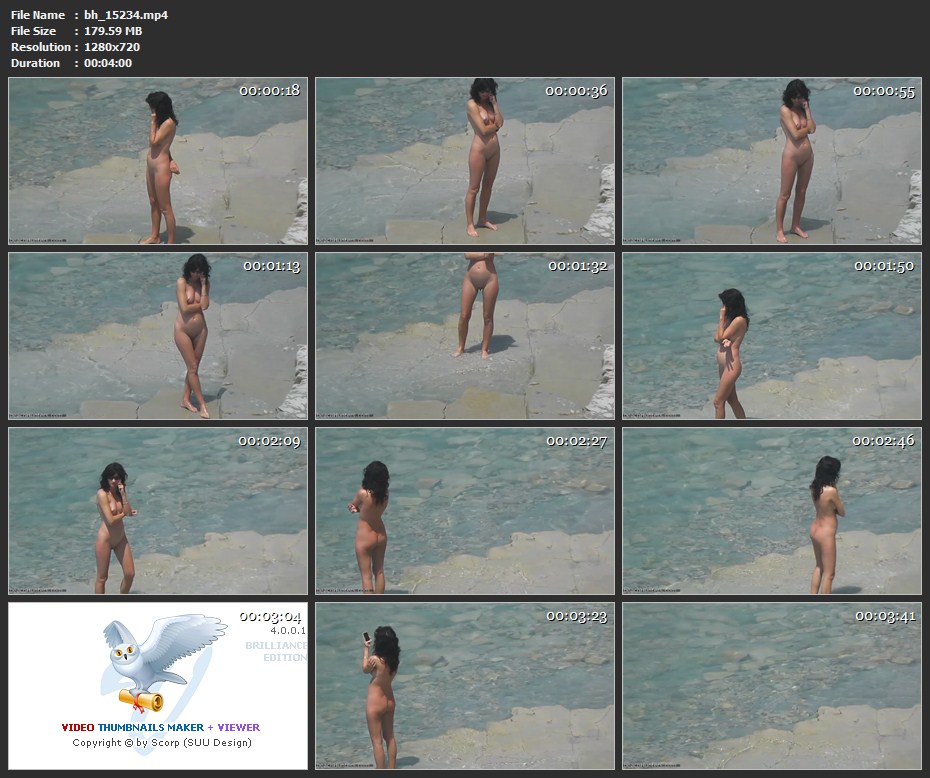Screen dimensions: 930x778
Task: Click the thumbnail at timestamp 00:00:18
Action: click(x=158, y=162)
